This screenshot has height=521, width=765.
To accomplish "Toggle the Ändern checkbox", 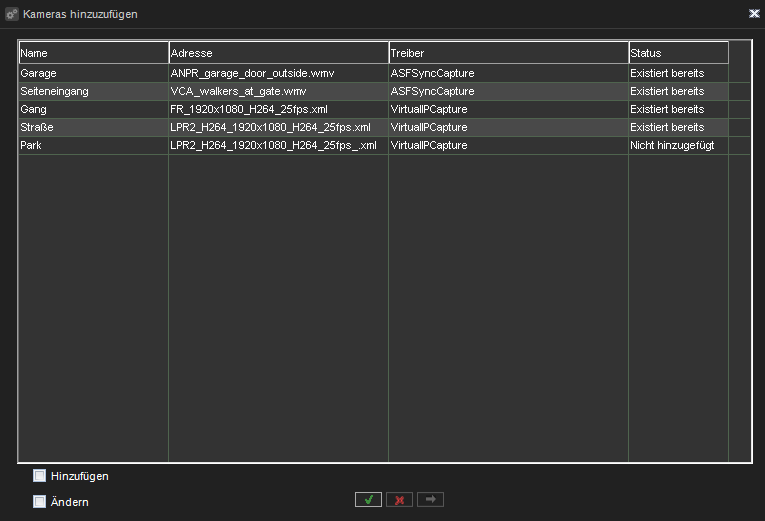I will [40, 502].
